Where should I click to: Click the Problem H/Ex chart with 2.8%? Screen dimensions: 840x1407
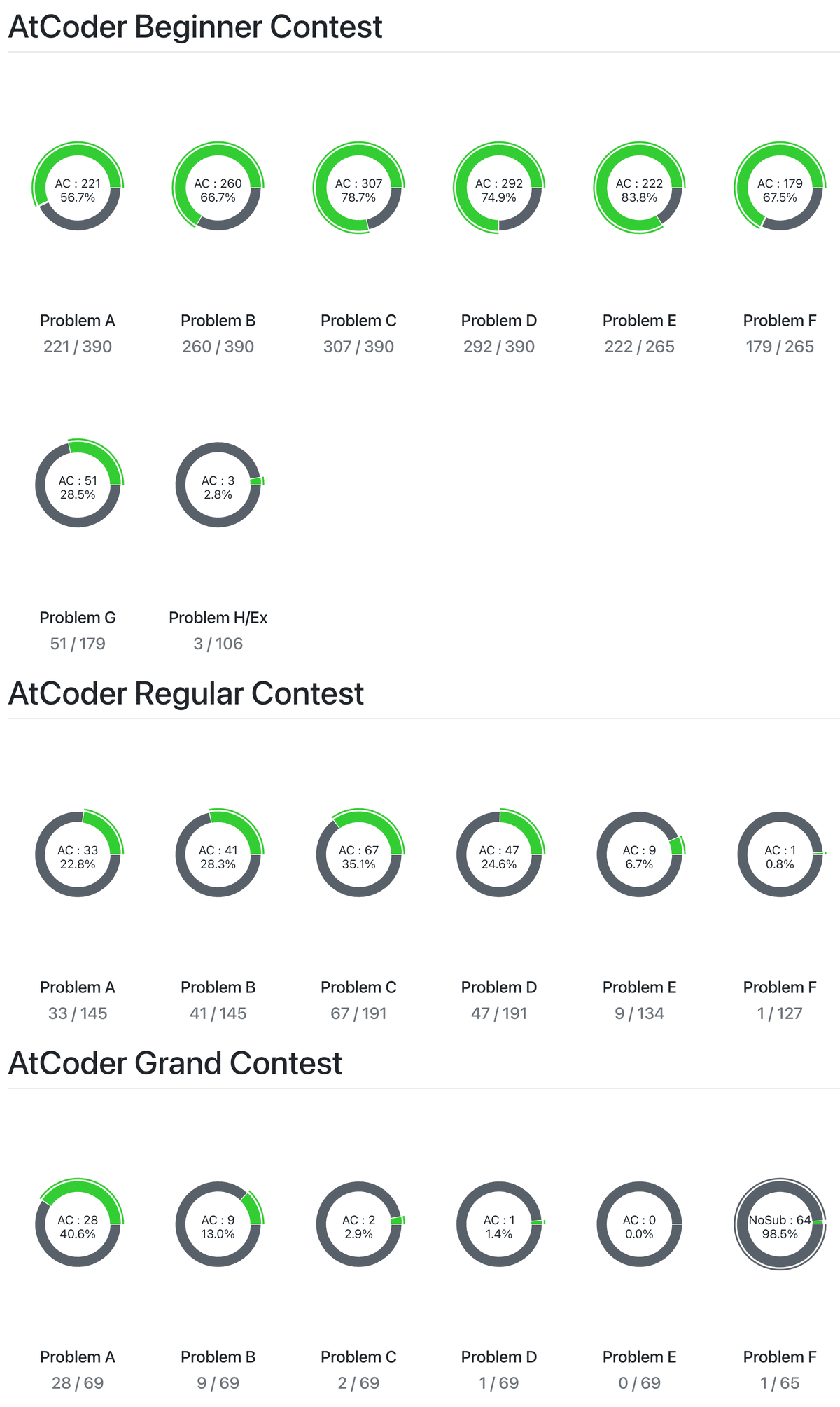218,485
